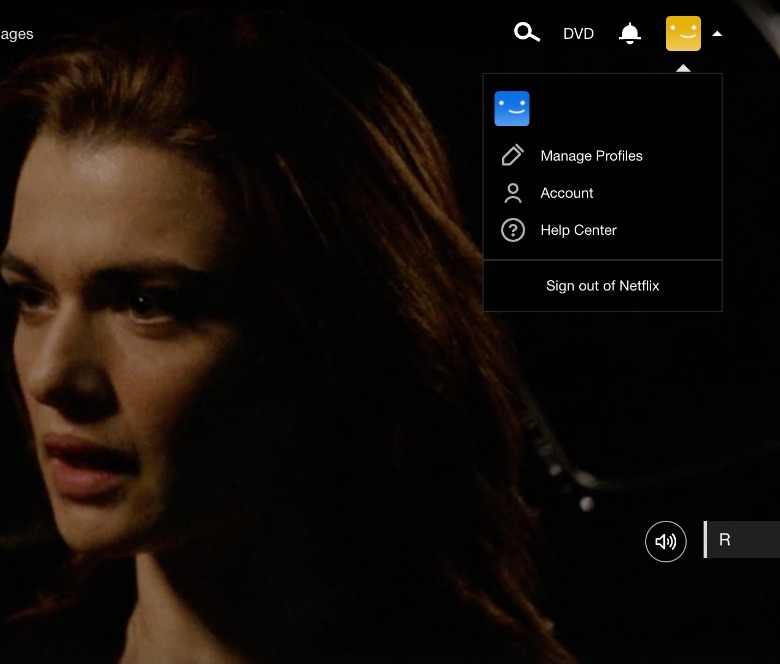Open Account from the profile menu
780x664 pixels.
pyautogui.click(x=567, y=193)
